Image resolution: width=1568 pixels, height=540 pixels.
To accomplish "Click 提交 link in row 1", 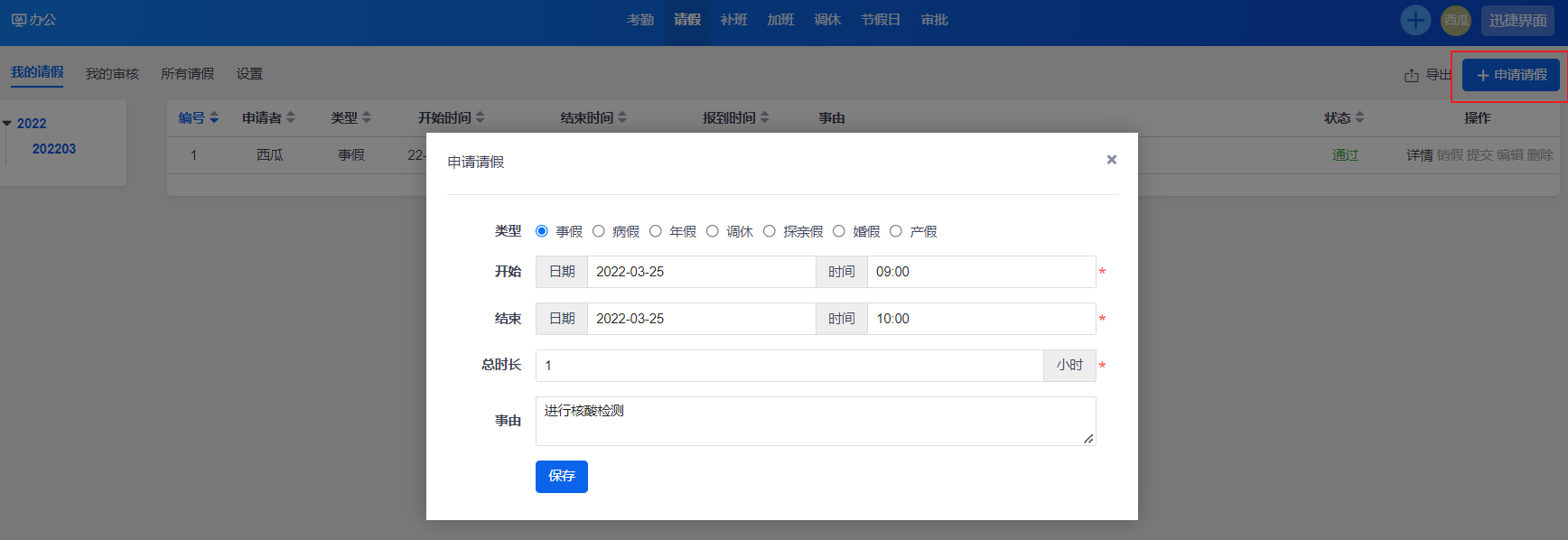I will 1479,155.
